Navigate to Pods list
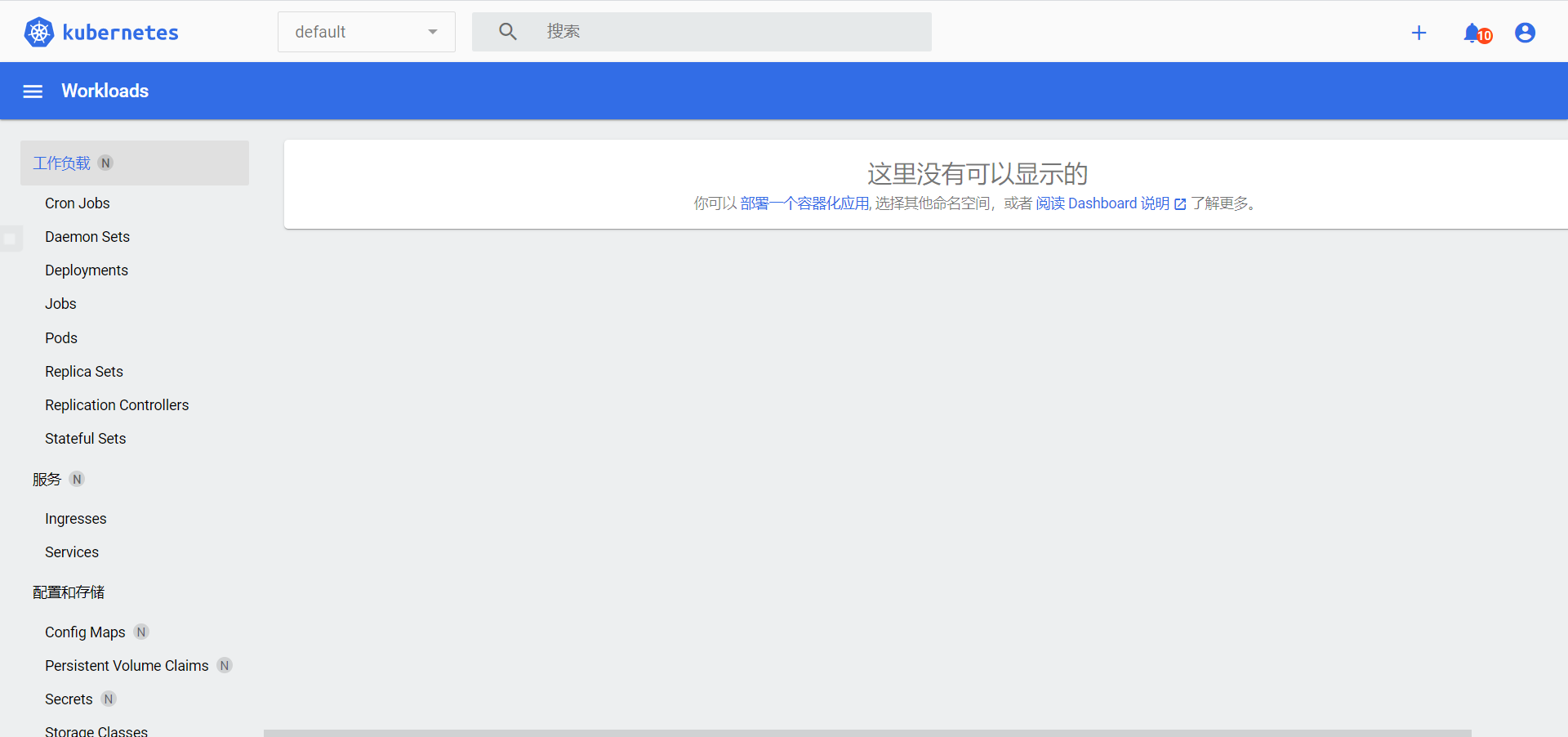The image size is (1568, 737). pos(61,338)
